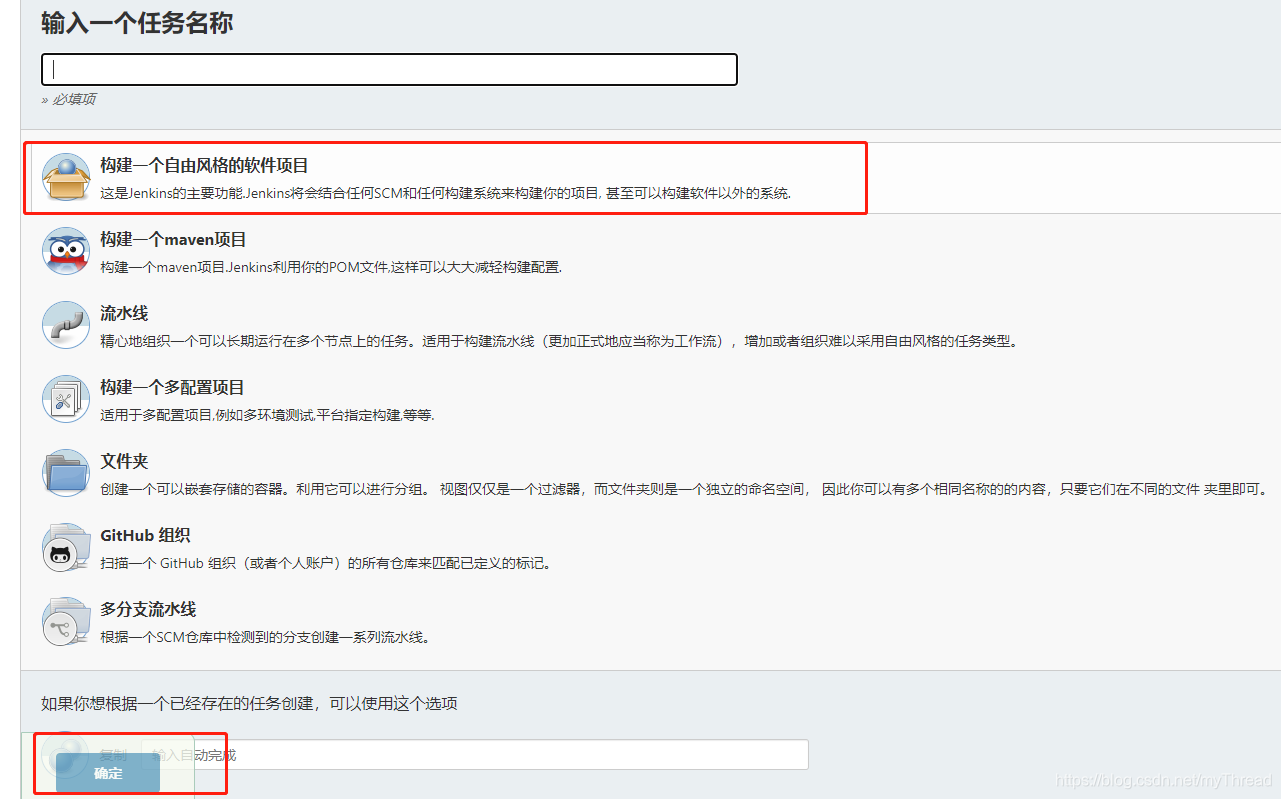1281x799 pixels.
Task: Choose 文件夹 title
Action: tap(124, 462)
